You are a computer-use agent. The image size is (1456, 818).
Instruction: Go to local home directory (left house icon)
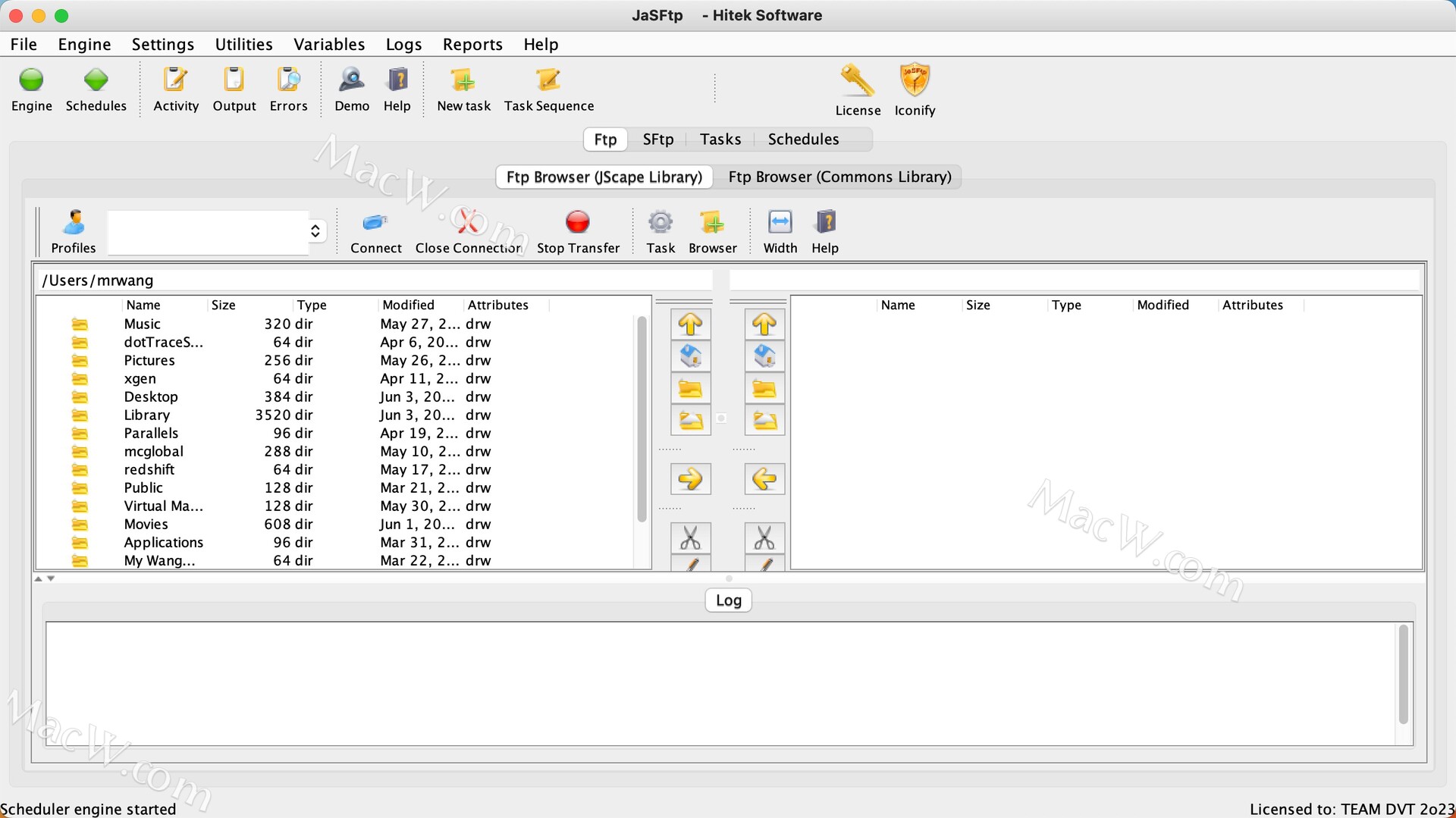point(690,356)
